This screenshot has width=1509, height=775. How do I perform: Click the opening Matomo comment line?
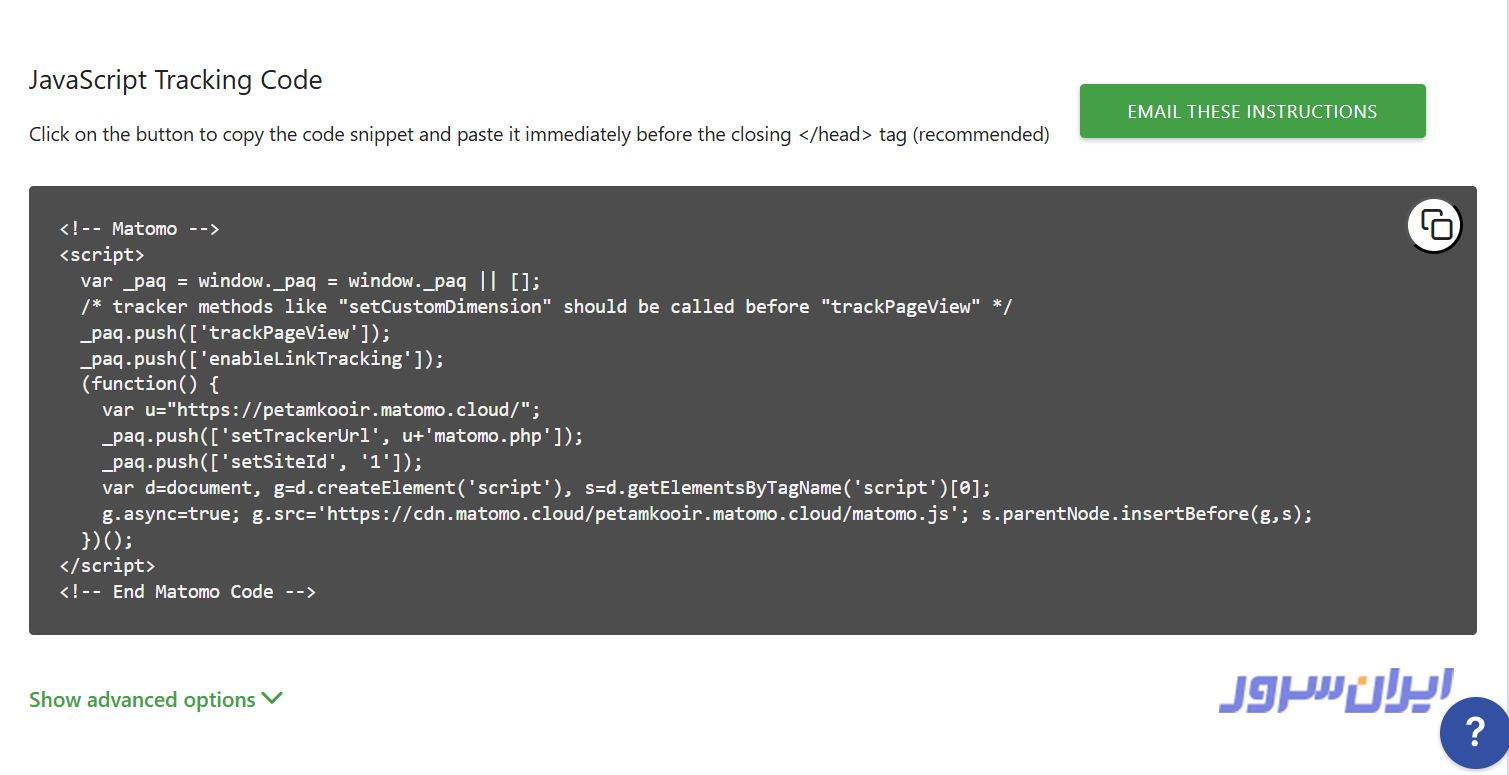(139, 229)
